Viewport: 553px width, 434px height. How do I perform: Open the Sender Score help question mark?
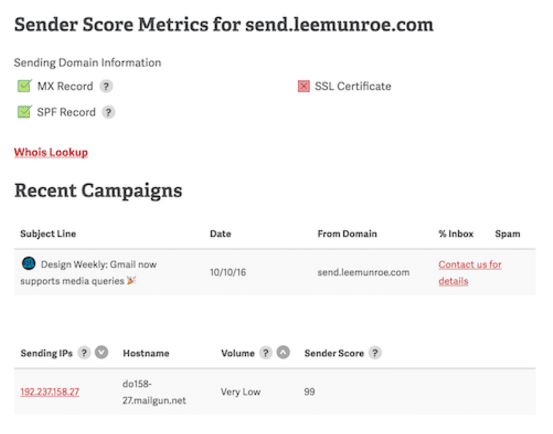375,353
